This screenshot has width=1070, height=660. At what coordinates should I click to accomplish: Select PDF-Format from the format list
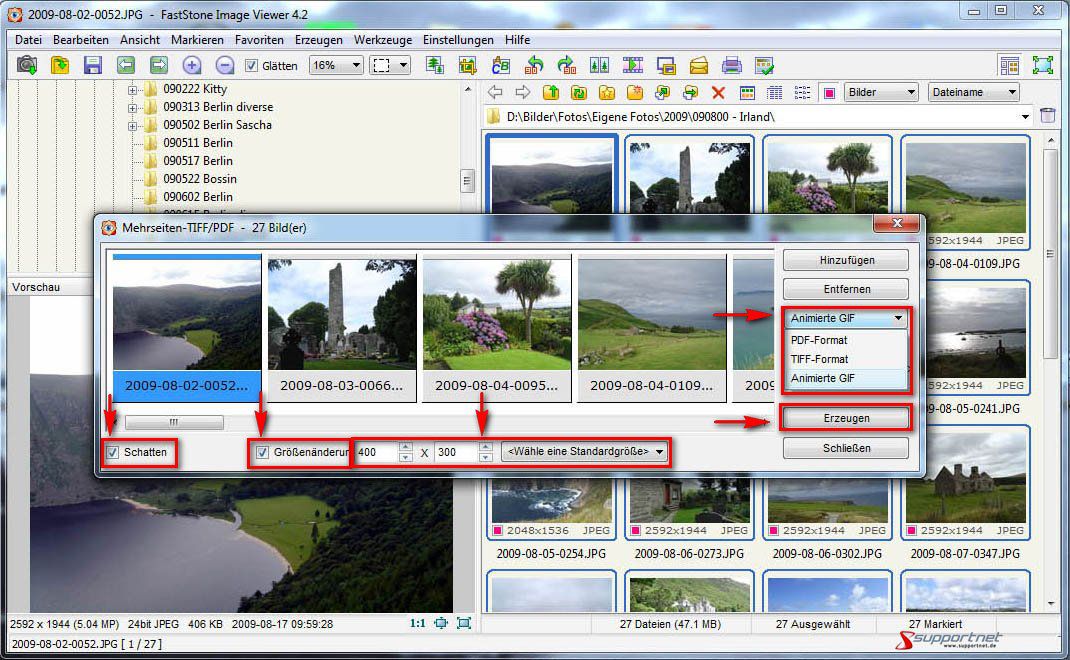click(819, 340)
